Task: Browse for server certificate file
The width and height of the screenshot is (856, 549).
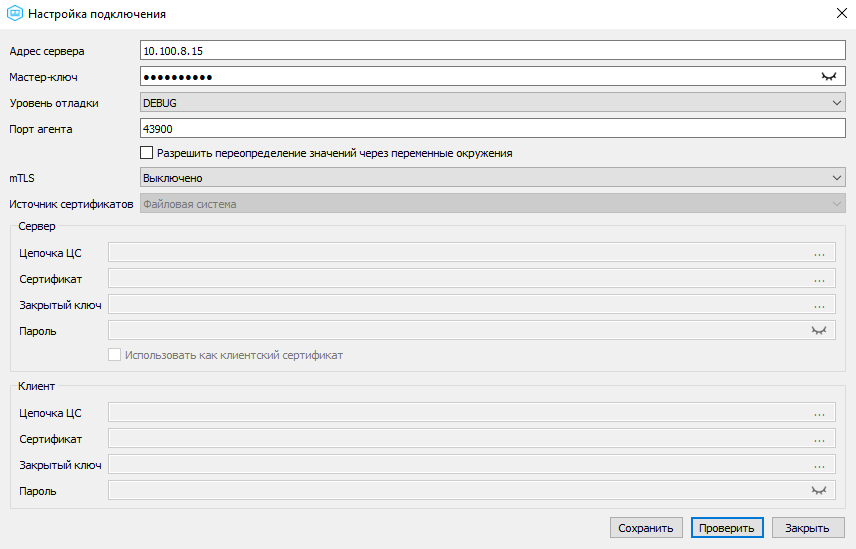Action: [819, 279]
